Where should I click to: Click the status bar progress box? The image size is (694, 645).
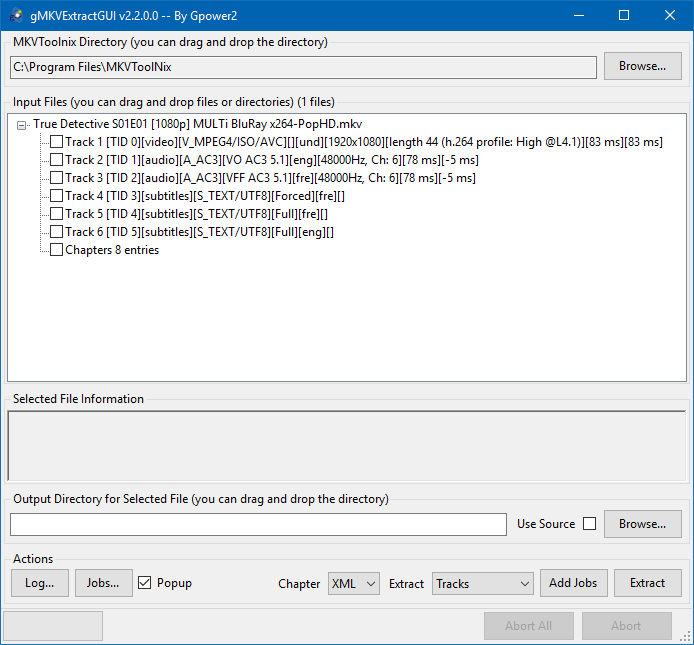click(x=53, y=626)
